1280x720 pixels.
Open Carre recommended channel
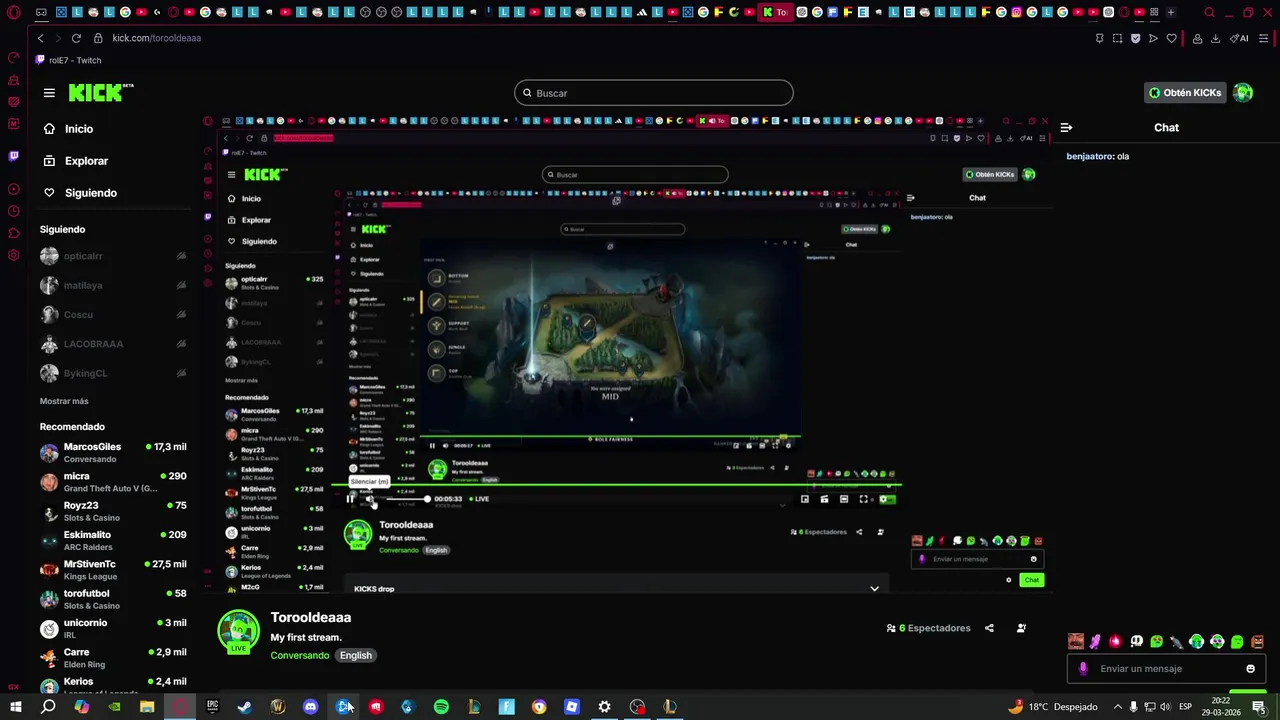pyautogui.click(x=113, y=658)
